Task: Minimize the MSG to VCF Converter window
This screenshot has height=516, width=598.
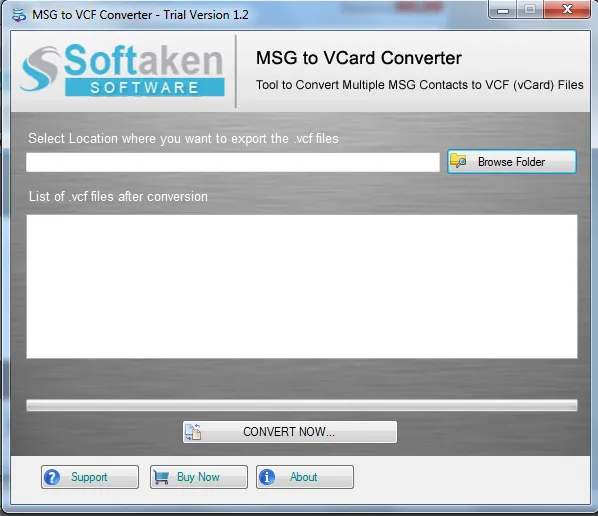Action: 503,10
